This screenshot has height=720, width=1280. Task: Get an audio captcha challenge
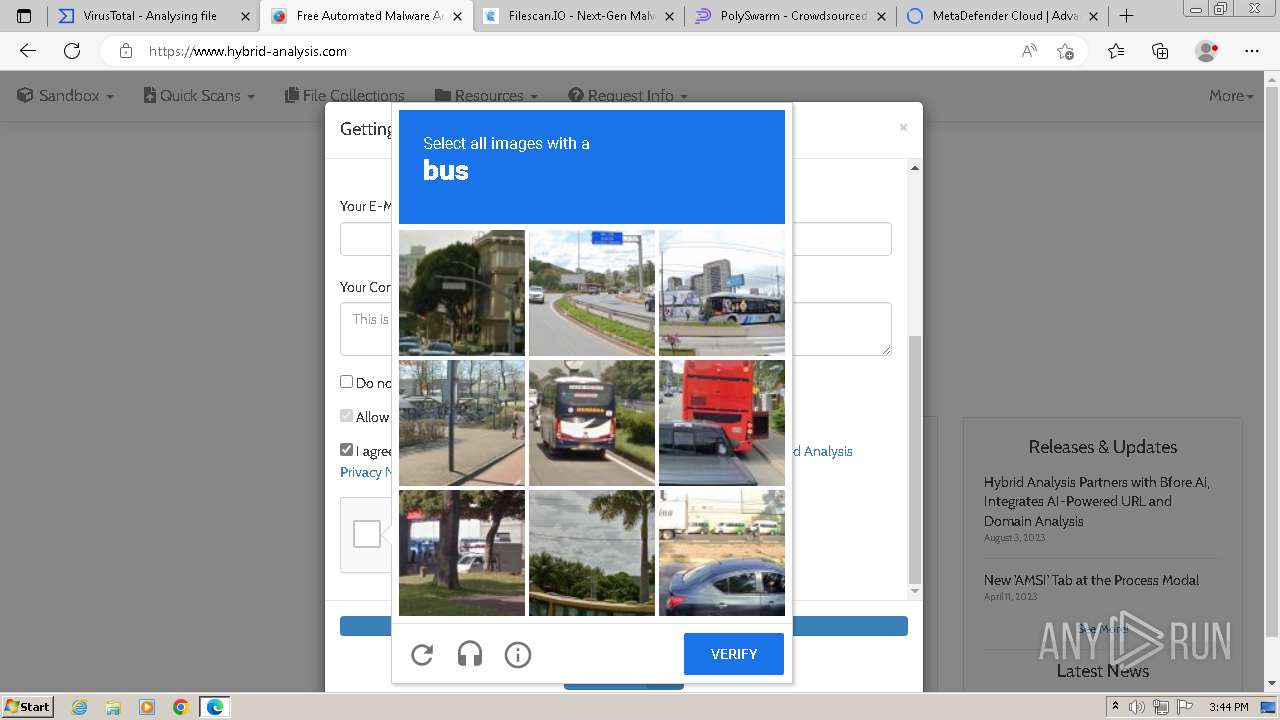tap(470, 655)
